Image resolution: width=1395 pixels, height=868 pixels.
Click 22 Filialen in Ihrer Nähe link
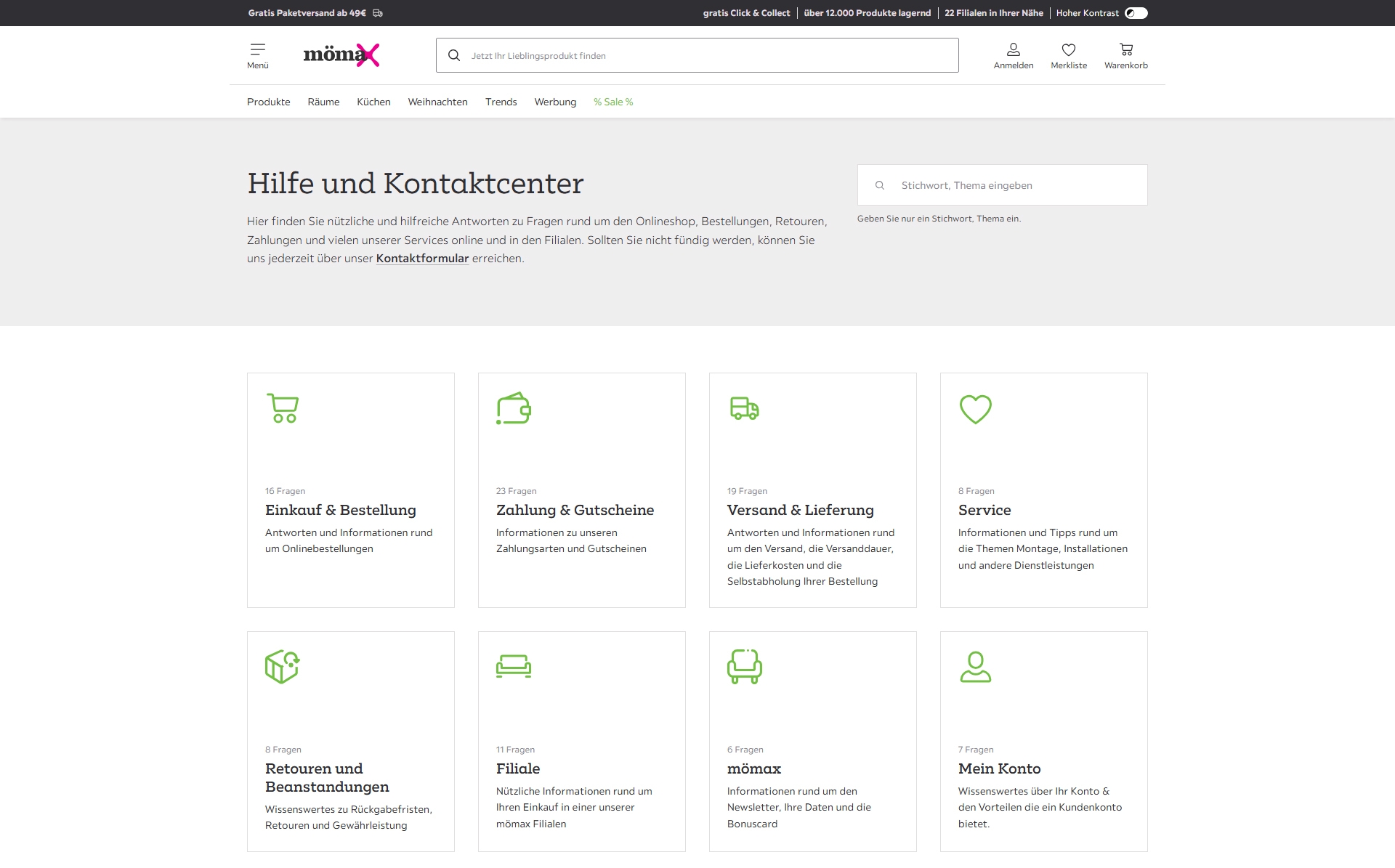994,13
